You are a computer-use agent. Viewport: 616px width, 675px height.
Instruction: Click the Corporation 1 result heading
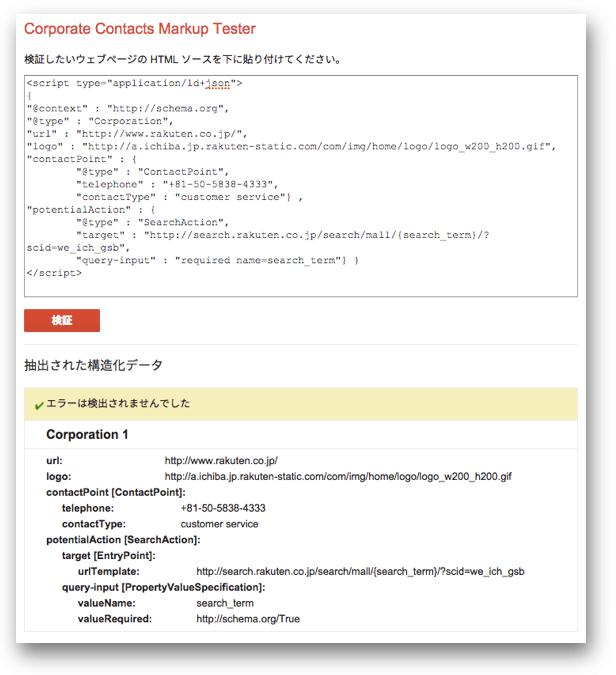[x=87, y=434]
